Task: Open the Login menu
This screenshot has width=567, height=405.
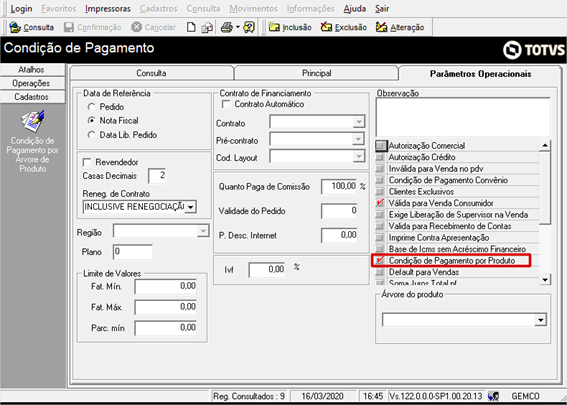Action: click(21, 8)
